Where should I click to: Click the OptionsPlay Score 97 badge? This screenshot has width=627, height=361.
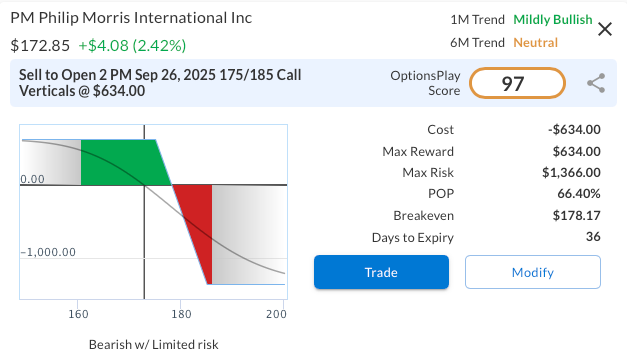(517, 83)
